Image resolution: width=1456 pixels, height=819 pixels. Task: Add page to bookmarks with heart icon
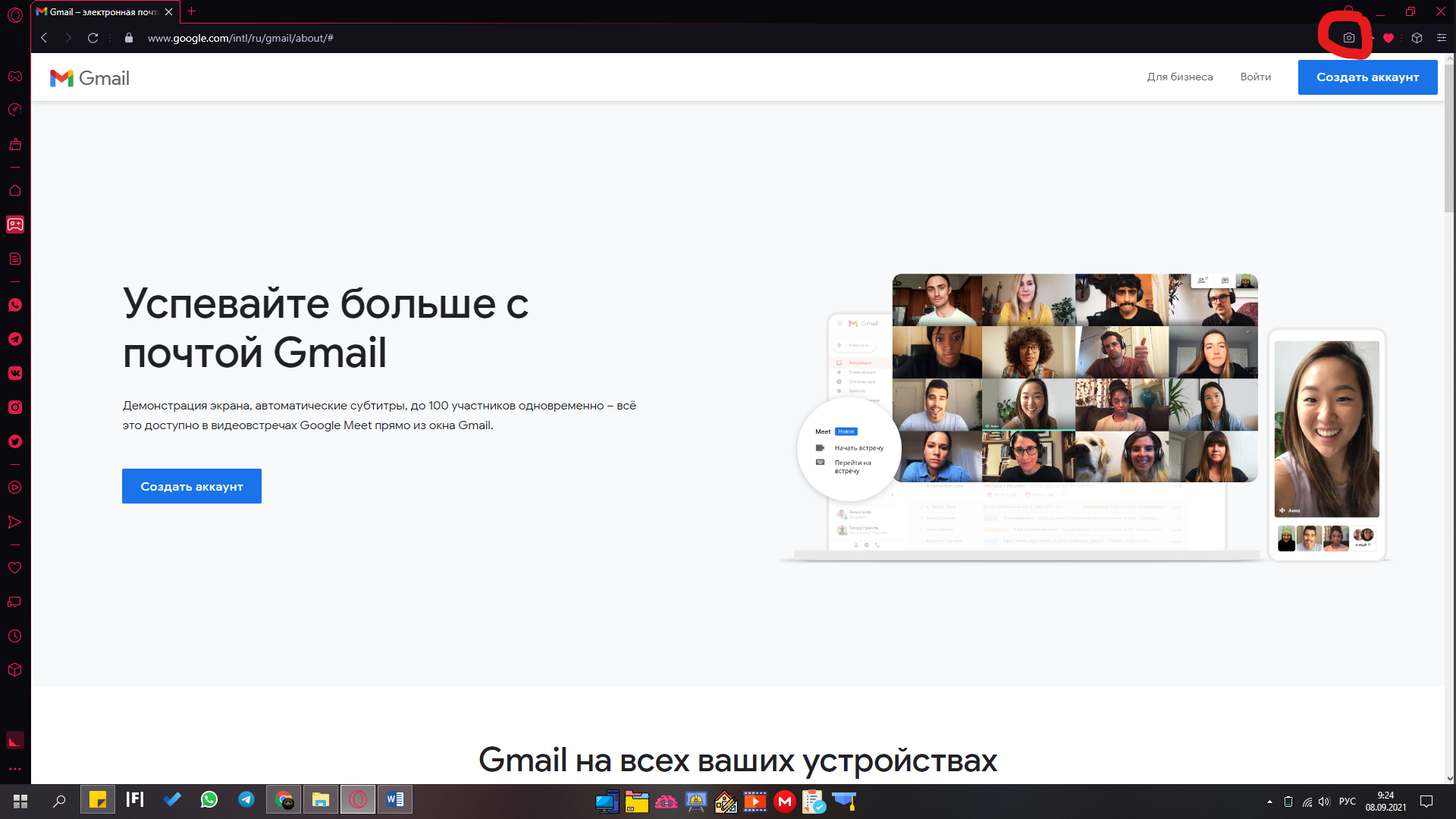1389,38
